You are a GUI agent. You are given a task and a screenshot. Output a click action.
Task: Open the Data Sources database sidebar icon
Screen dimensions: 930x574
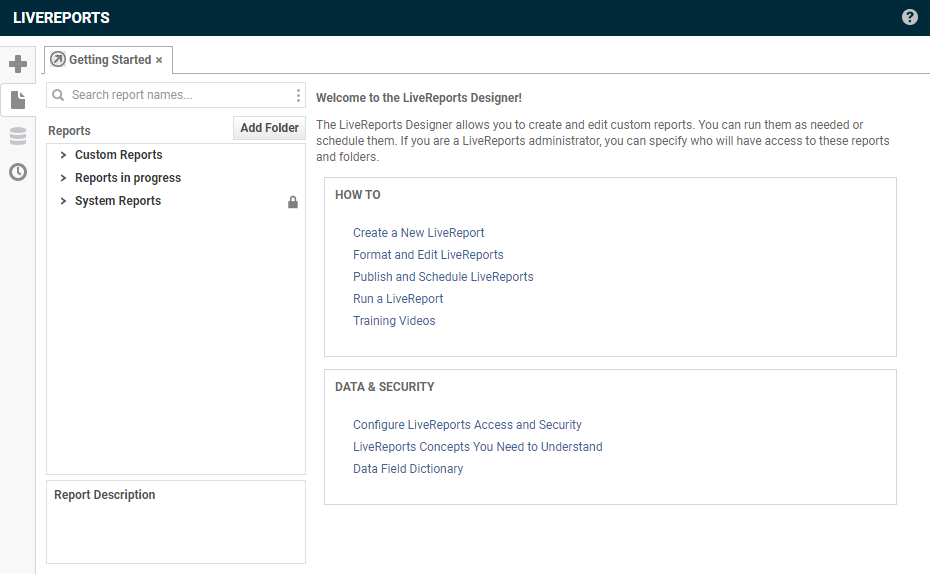(x=18, y=136)
